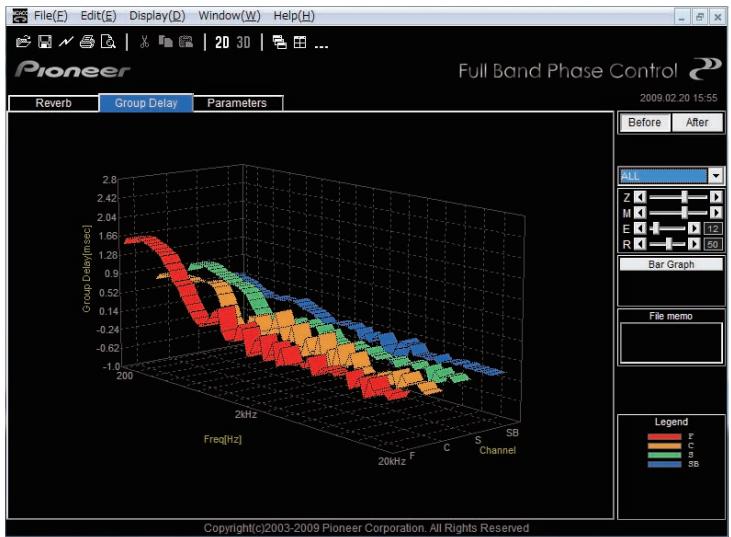Click the Full Band Phase Control logo icon
The width and height of the screenshot is (731, 537).
click(705, 69)
